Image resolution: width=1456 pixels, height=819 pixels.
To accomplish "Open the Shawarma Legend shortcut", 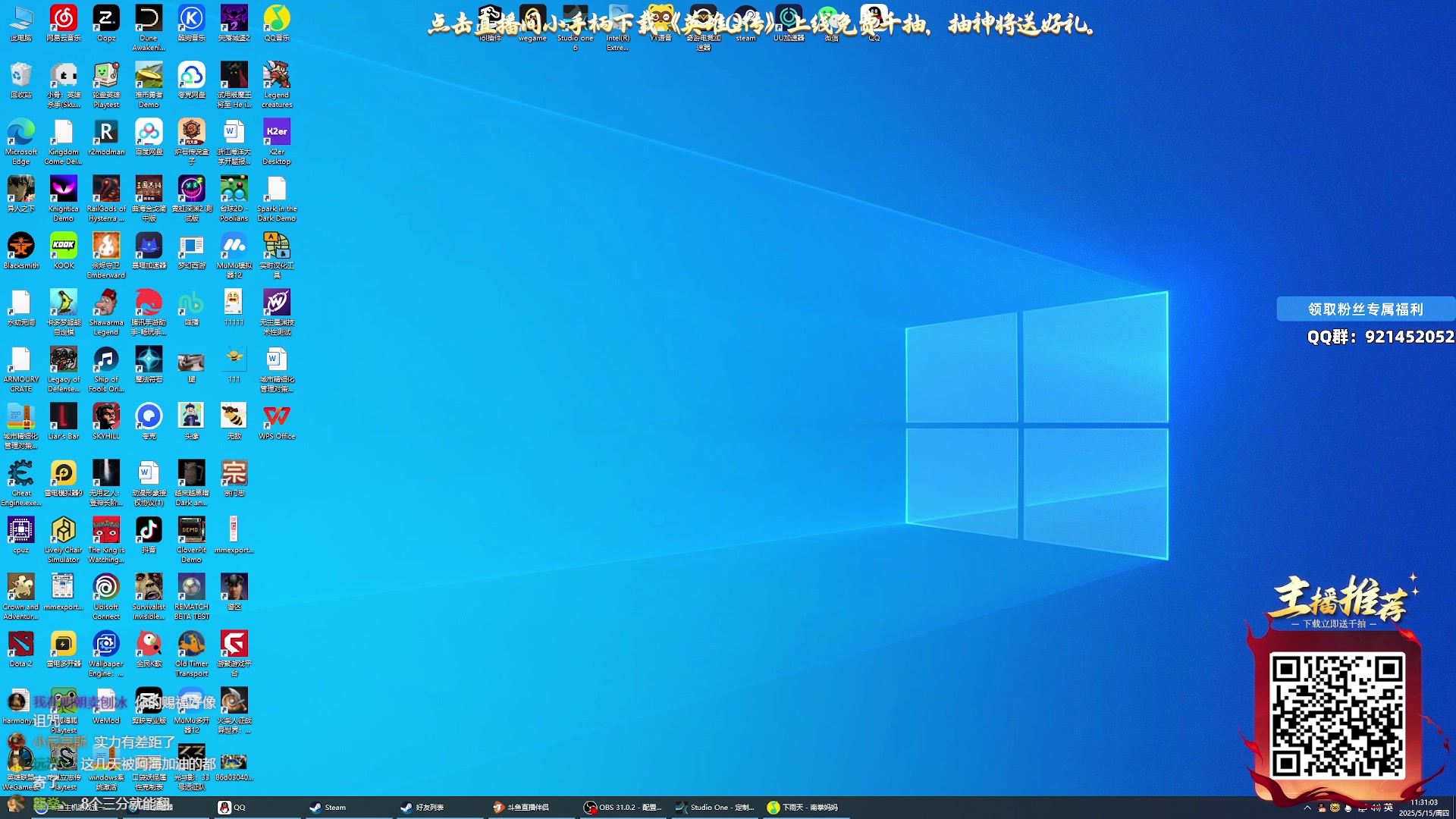I will pyautogui.click(x=106, y=312).
